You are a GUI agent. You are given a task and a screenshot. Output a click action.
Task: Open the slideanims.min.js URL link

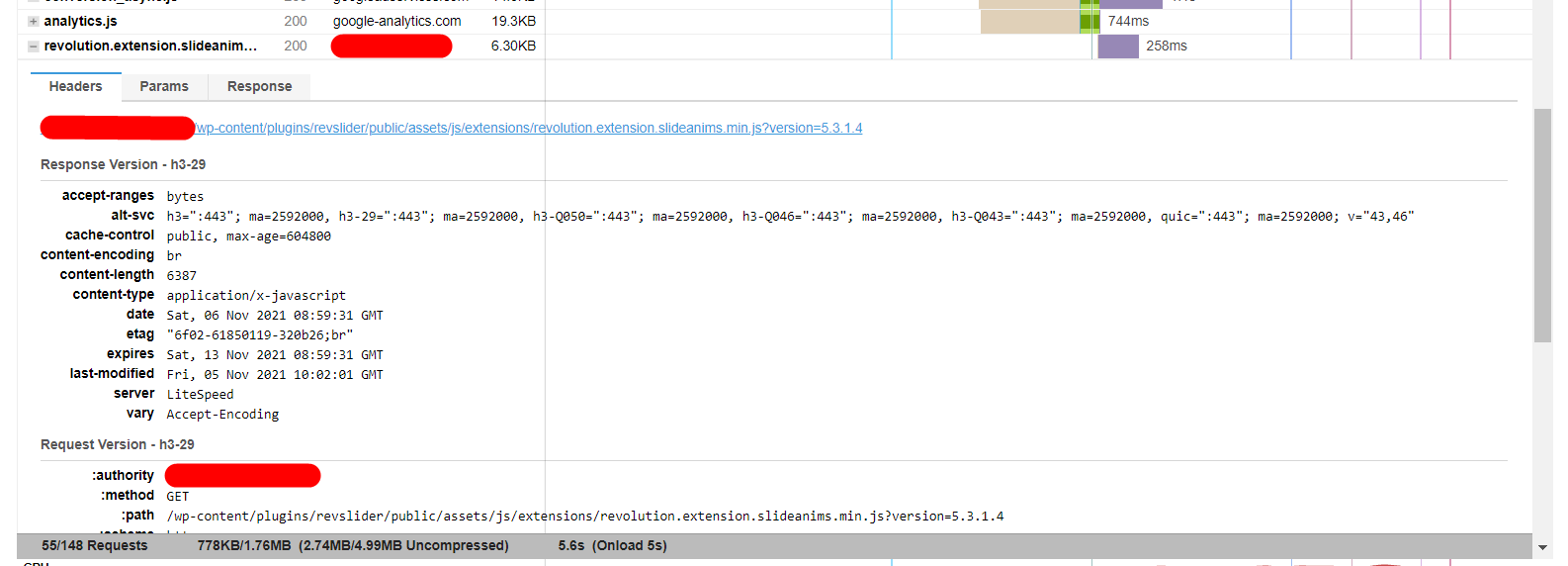(529, 128)
